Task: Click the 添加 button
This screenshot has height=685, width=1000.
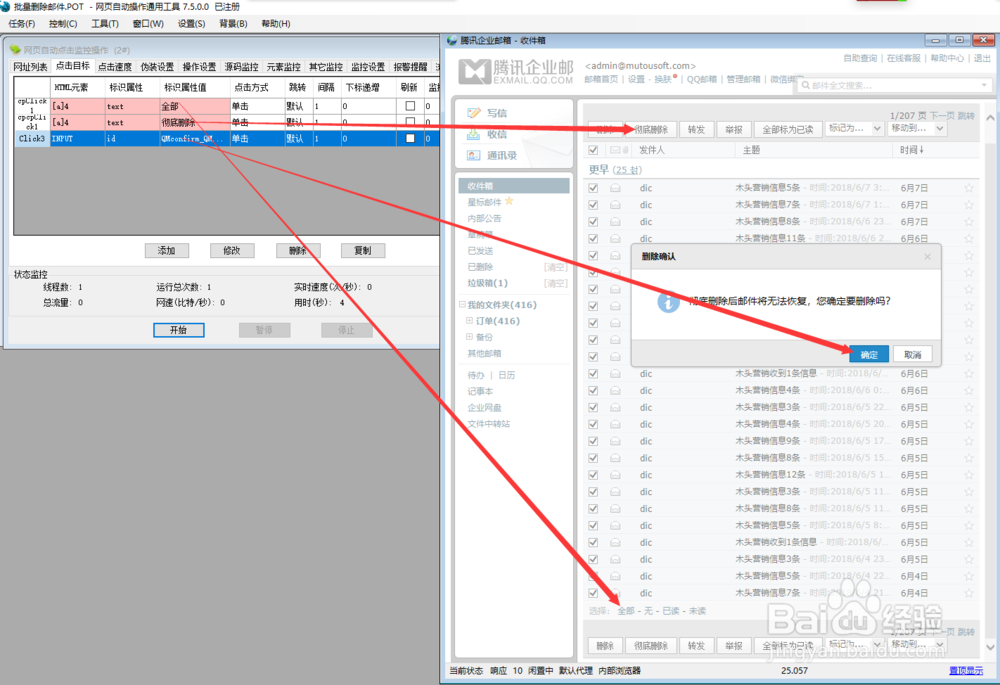Action: click(x=167, y=251)
